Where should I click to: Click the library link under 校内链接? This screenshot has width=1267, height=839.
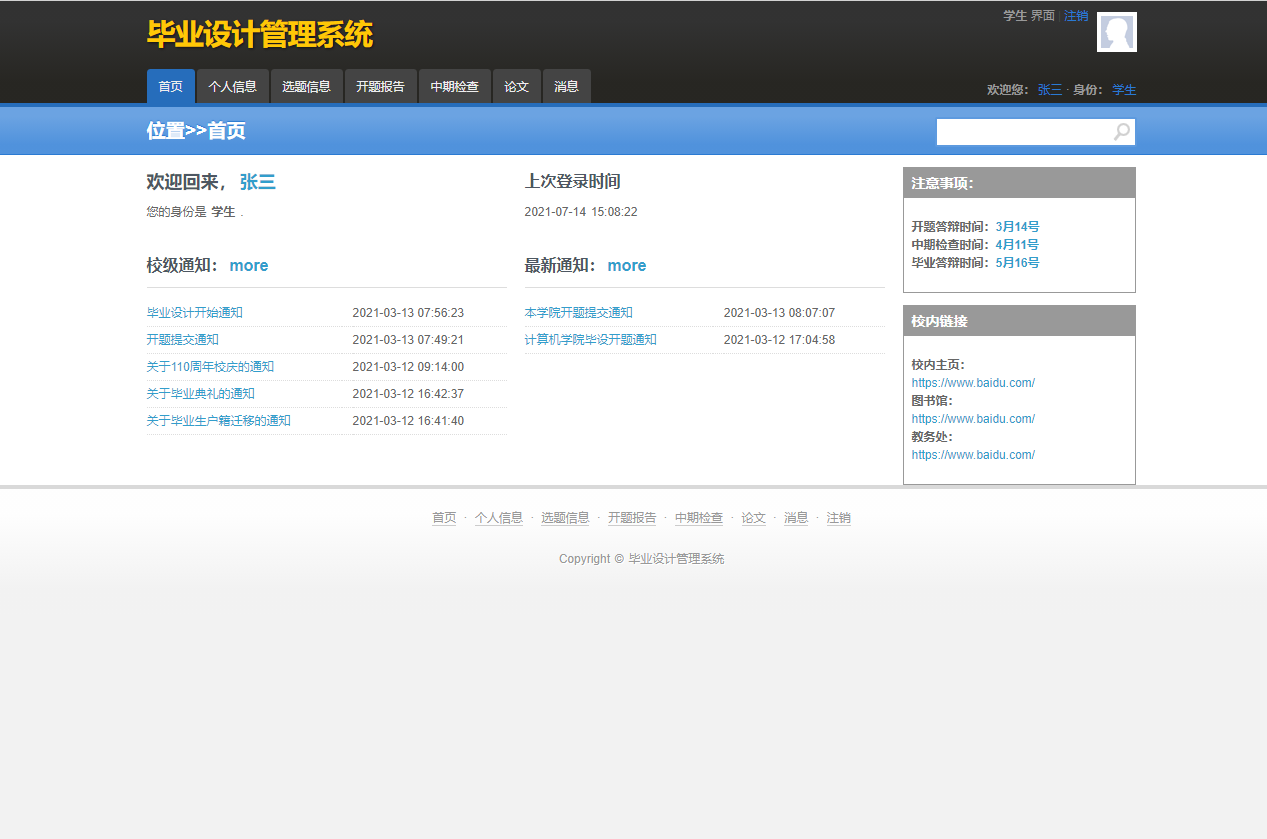973,418
